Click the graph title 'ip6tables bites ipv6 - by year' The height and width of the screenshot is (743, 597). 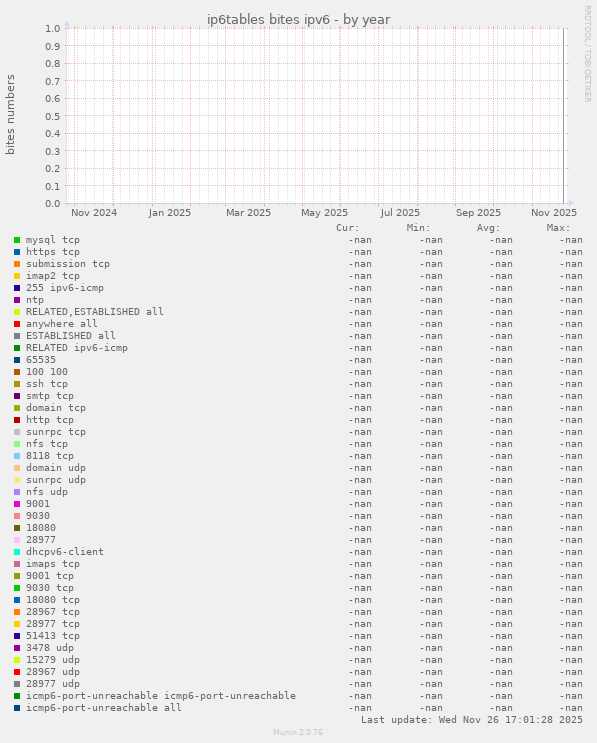(x=298, y=19)
